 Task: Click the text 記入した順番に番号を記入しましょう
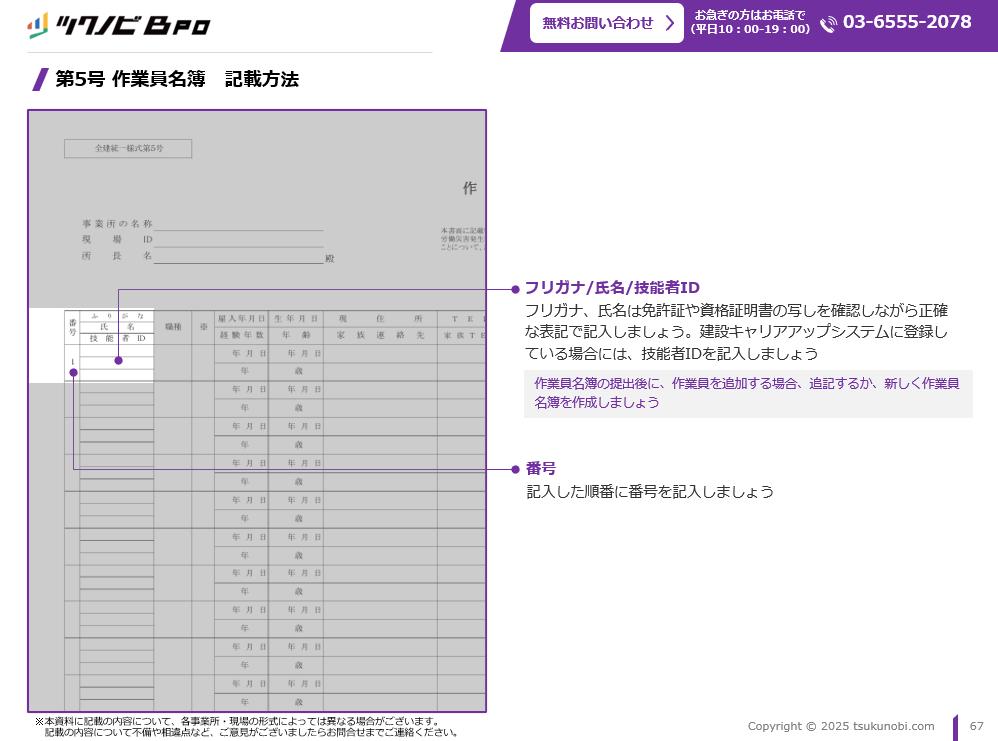tap(650, 491)
